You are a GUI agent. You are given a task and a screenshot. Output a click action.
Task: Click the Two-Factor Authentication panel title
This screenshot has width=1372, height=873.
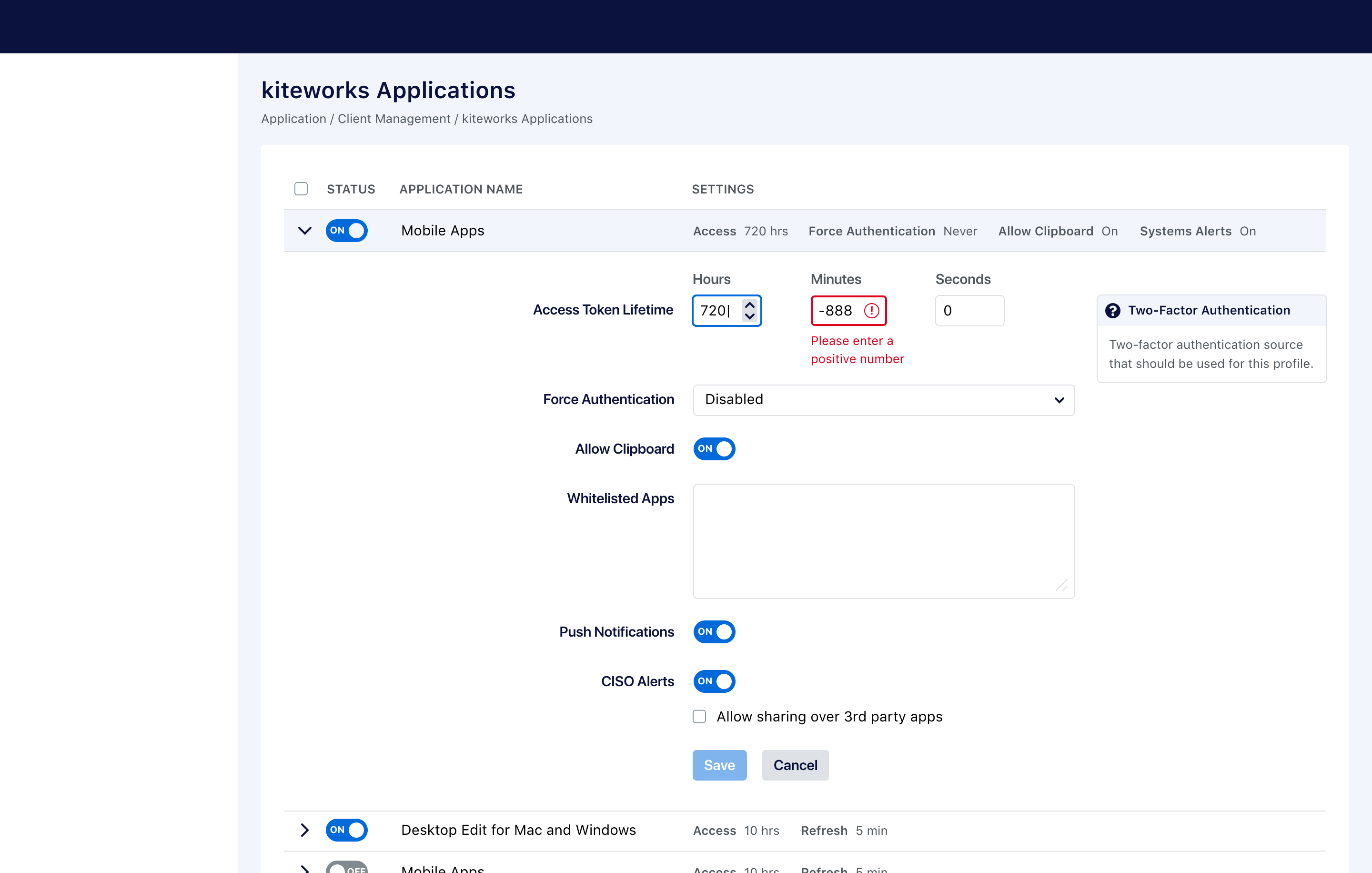tap(1209, 311)
